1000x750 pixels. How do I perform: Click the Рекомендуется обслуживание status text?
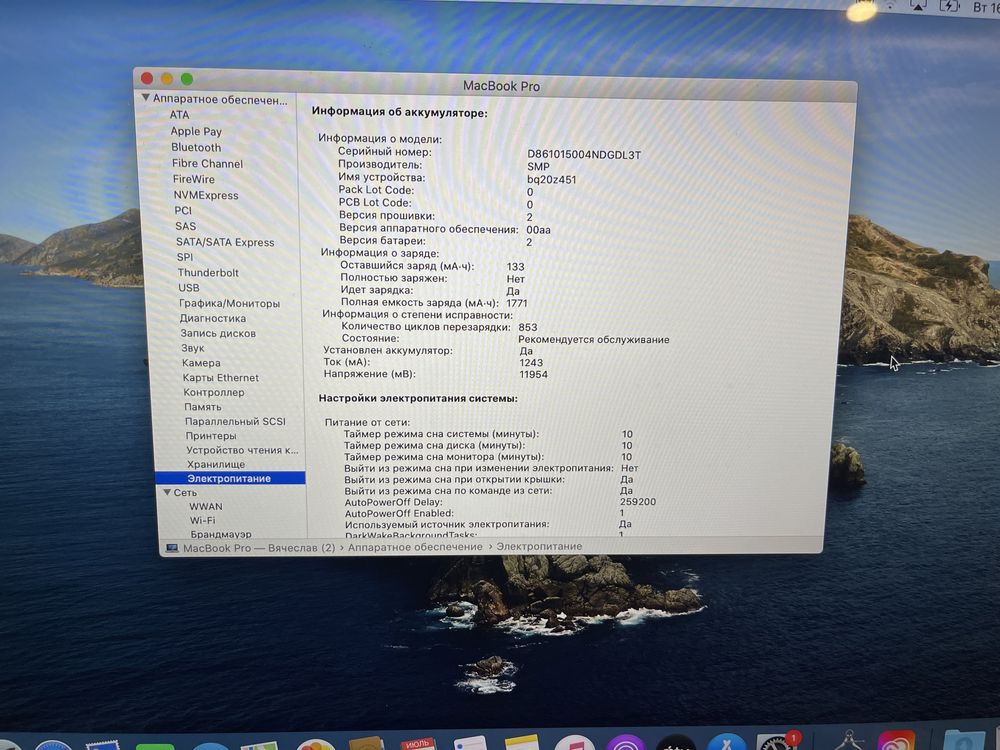click(594, 339)
